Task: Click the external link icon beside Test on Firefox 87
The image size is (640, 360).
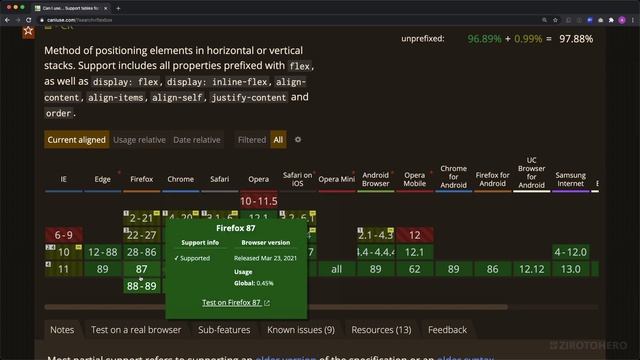Action: coord(267,303)
